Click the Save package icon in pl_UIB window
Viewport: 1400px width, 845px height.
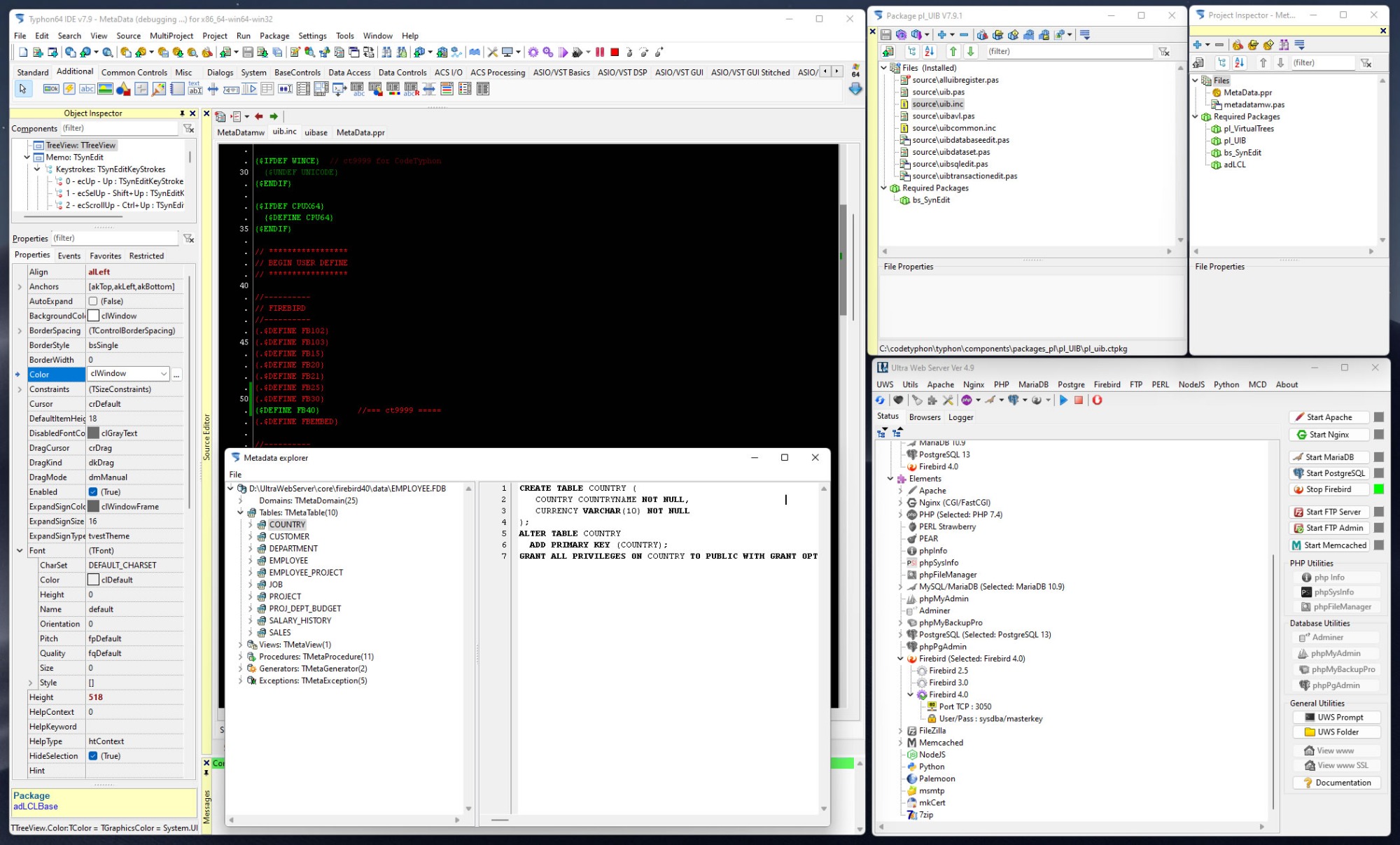pos(886,35)
